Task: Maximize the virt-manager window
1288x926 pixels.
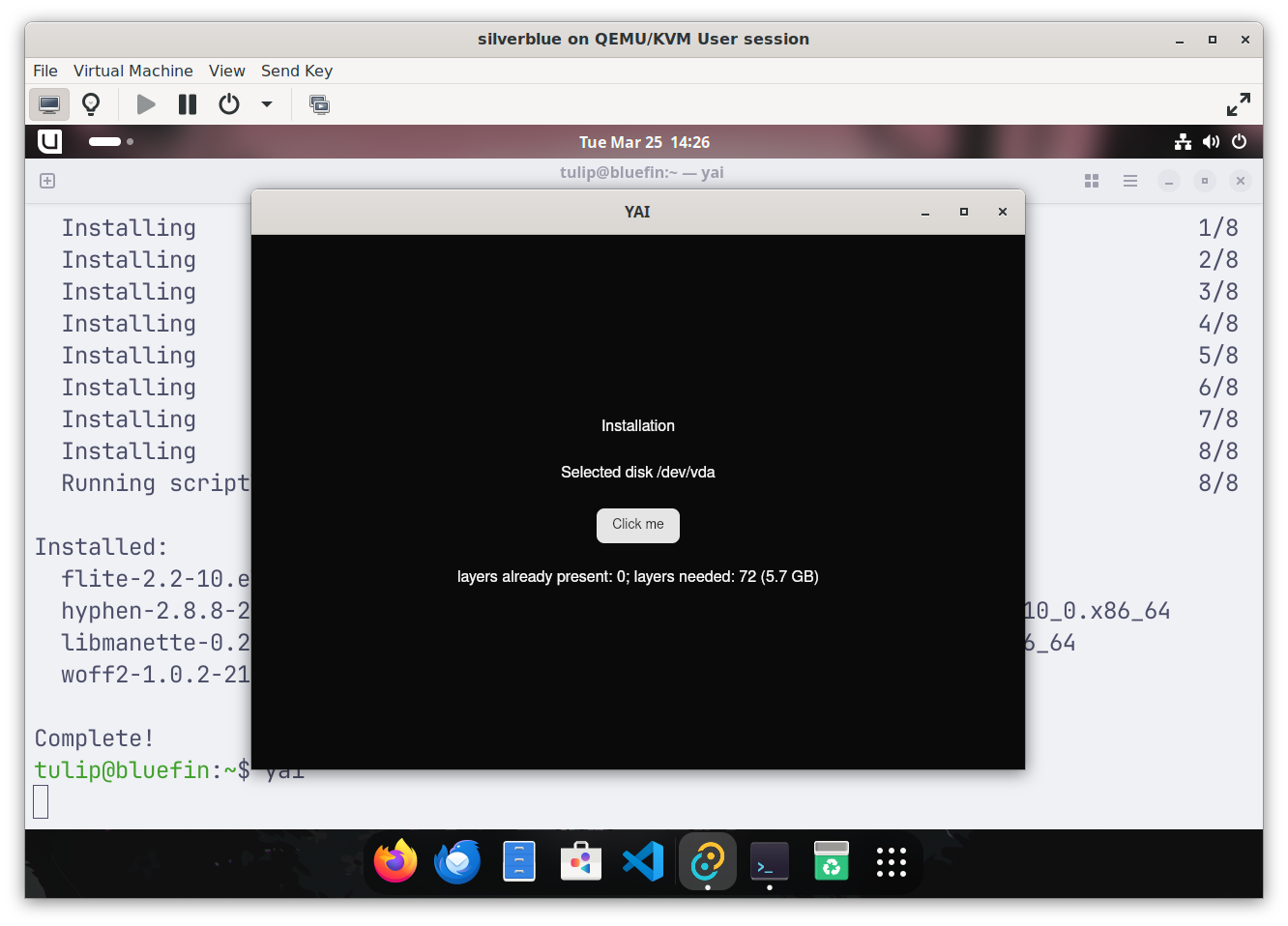Action: [x=1213, y=40]
